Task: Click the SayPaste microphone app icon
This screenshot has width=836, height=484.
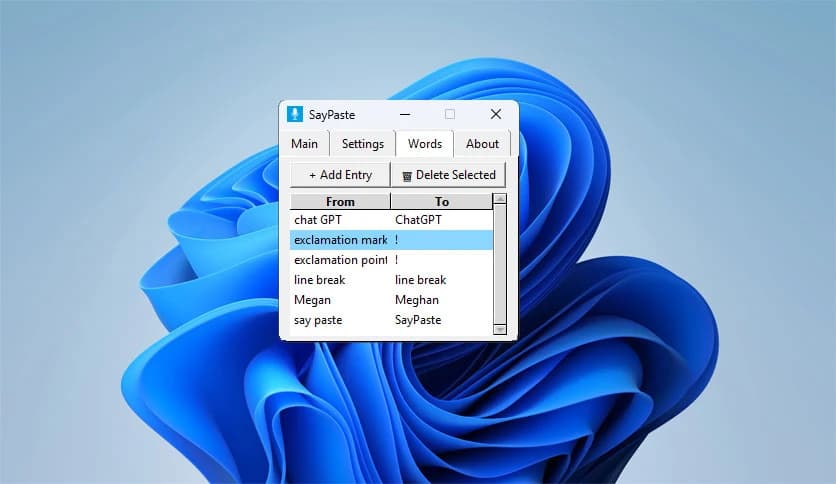Action: point(295,114)
